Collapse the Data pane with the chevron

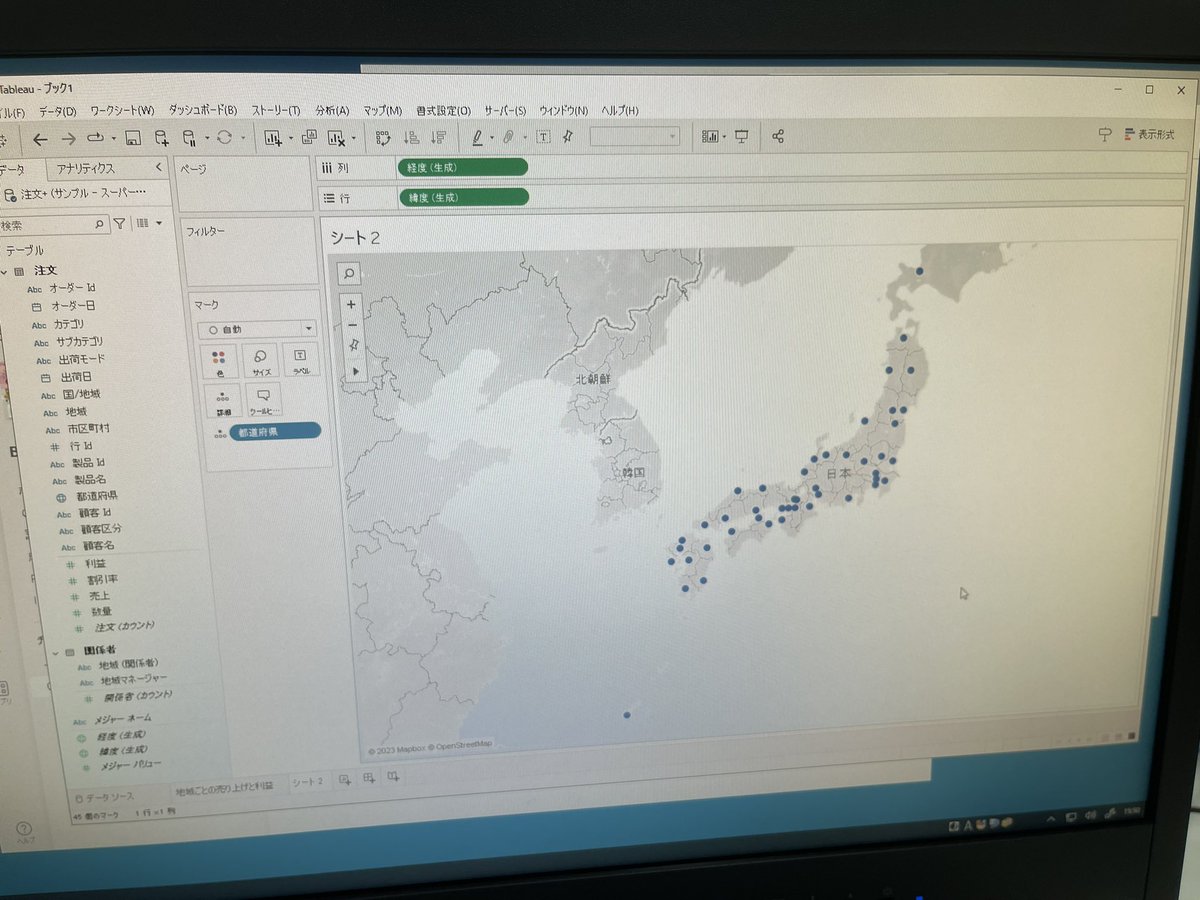point(158,168)
